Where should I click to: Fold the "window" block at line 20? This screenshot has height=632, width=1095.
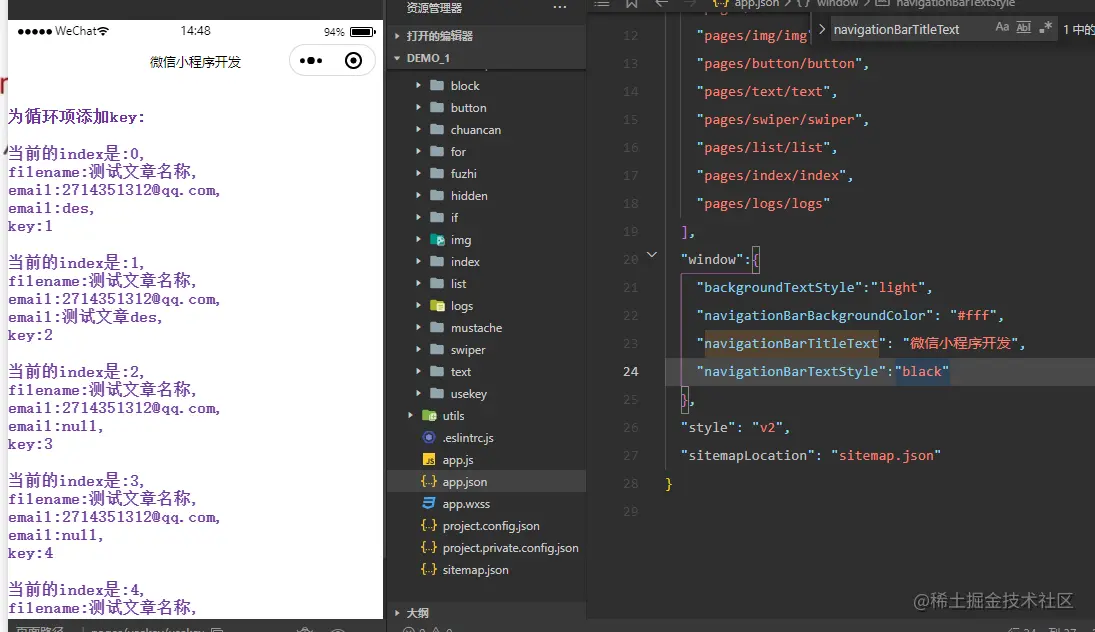(652, 255)
